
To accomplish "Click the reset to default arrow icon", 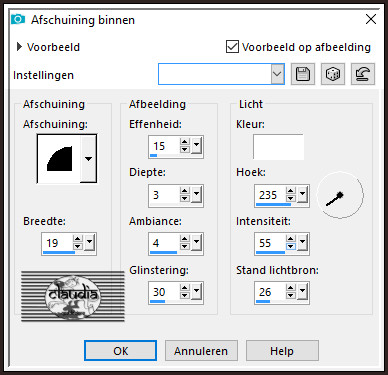I will [x=363, y=74].
